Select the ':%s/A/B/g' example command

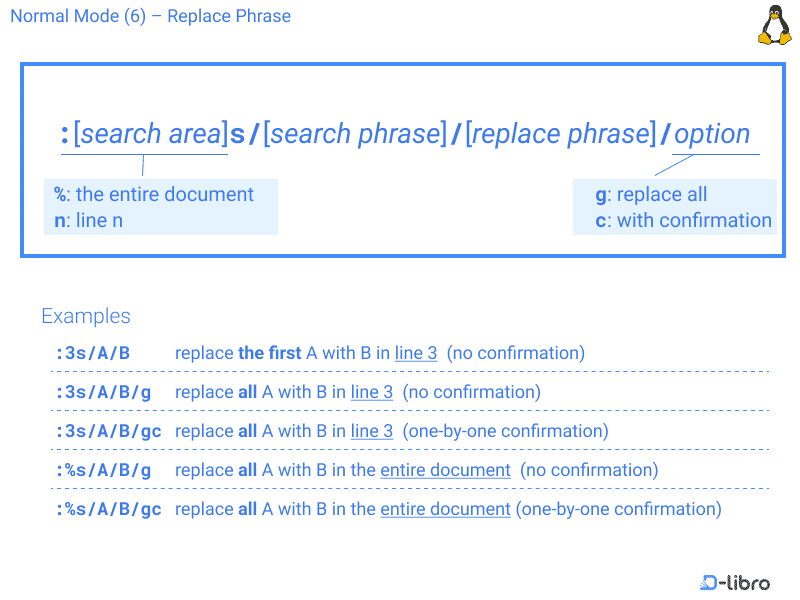tap(104, 470)
